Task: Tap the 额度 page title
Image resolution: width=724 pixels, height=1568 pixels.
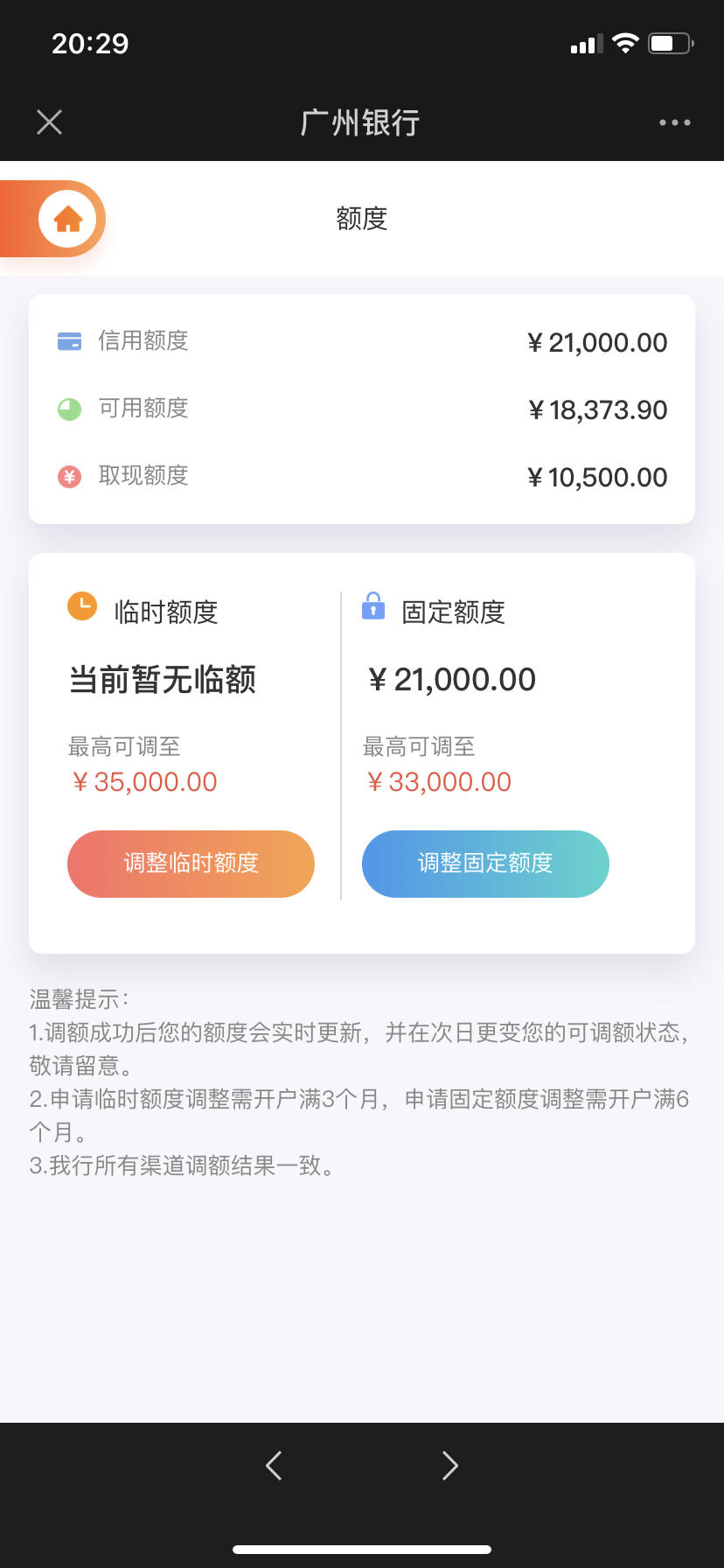Action: 362,219
